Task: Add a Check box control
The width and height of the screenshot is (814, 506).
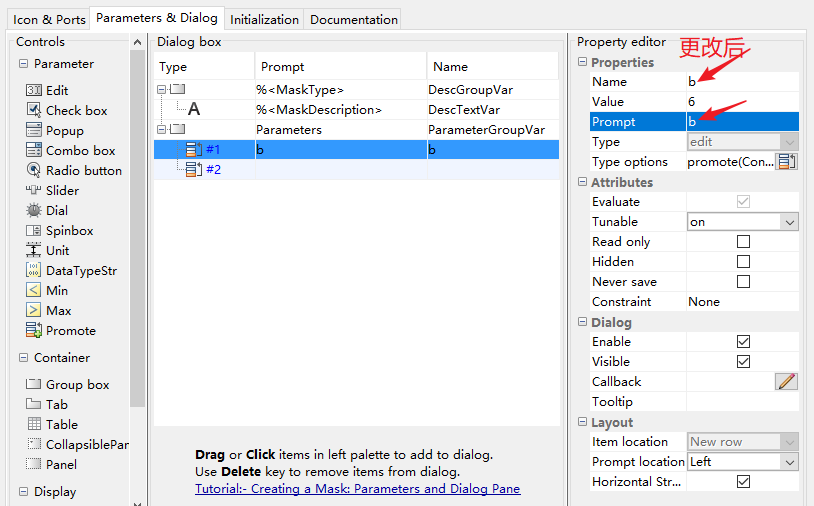Action: coord(66,111)
